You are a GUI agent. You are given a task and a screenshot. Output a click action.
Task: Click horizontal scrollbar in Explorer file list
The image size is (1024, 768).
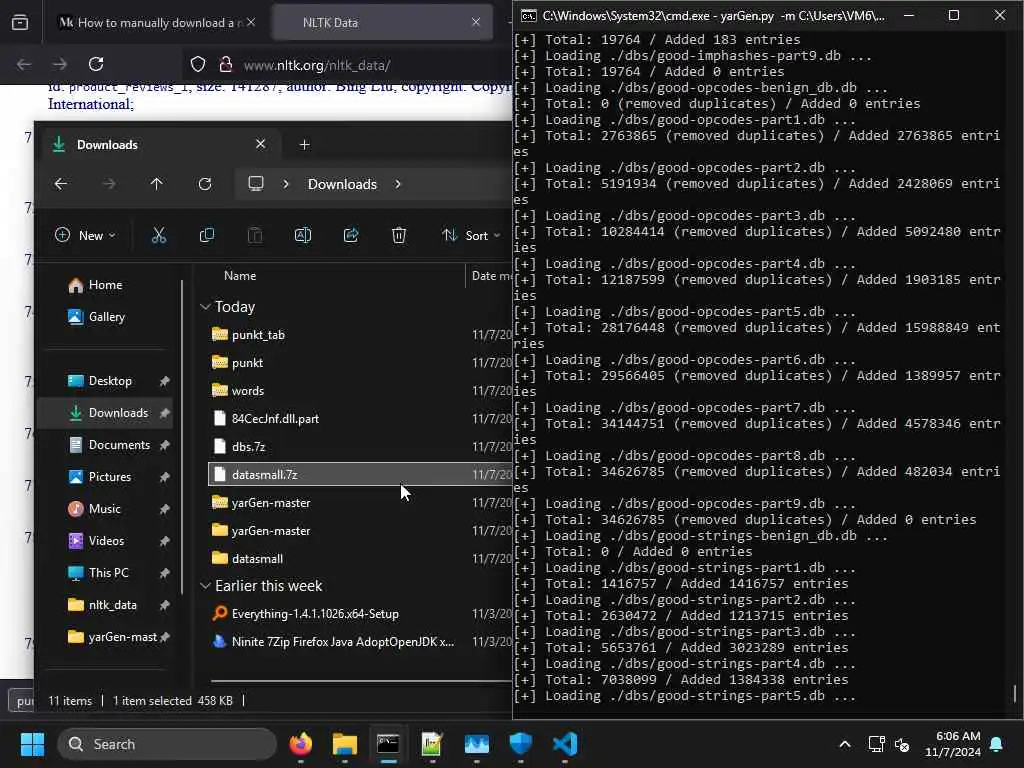pyautogui.click(x=360, y=681)
